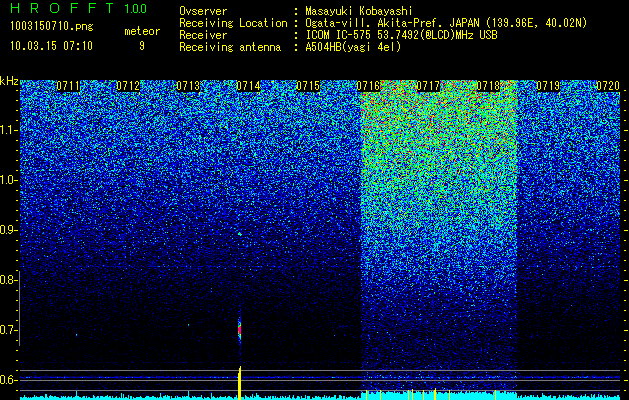Click the tall yellow spike in the intensity strip
629x400 pixels.
pyautogui.click(x=239, y=383)
